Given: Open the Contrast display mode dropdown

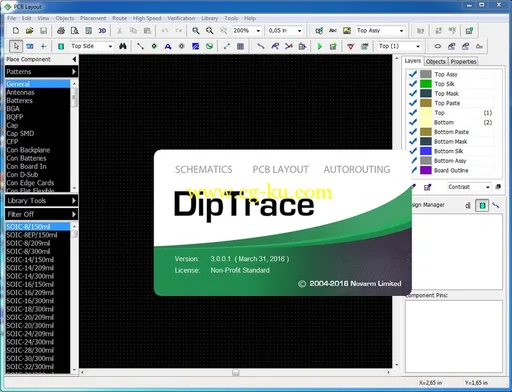Looking at the screenshot, I should (x=487, y=187).
